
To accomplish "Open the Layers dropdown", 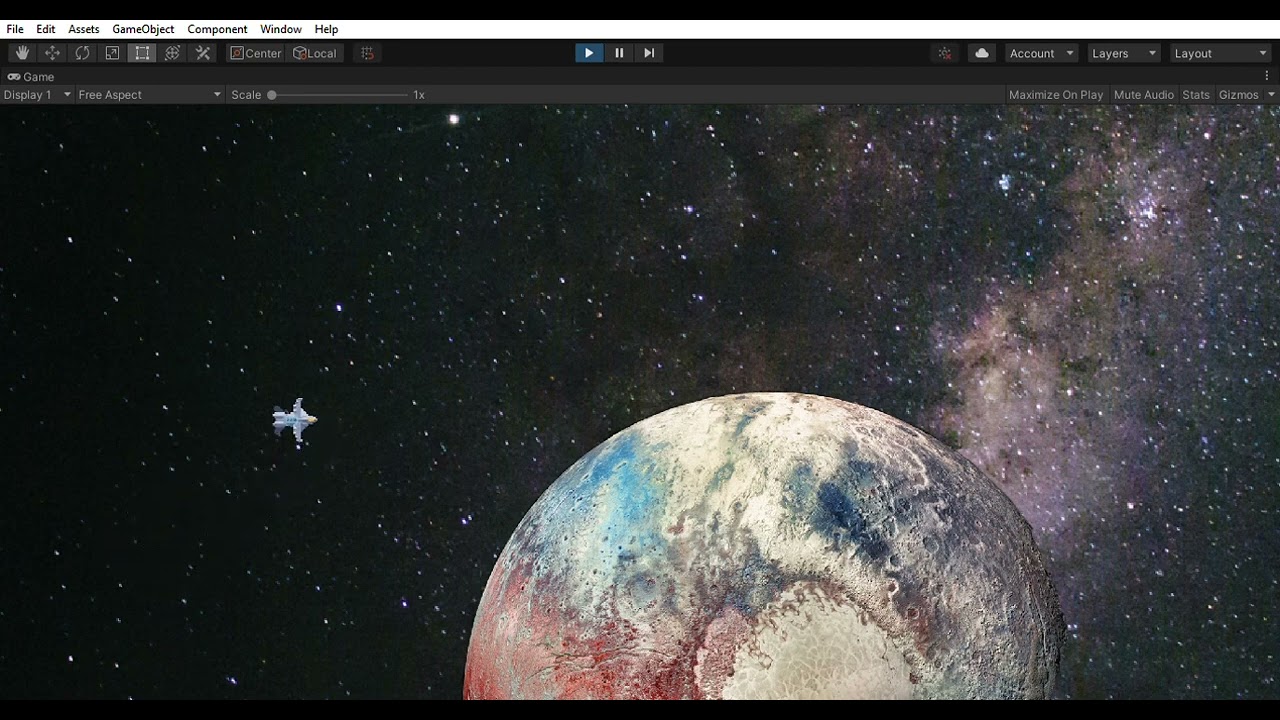I will [x=1123, y=53].
